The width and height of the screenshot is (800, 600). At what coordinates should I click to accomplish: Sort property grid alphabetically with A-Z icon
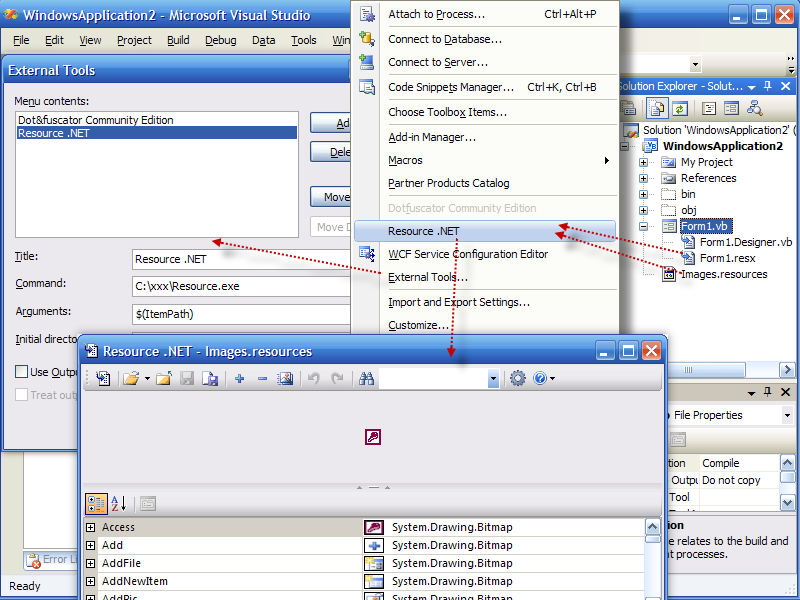(118, 504)
